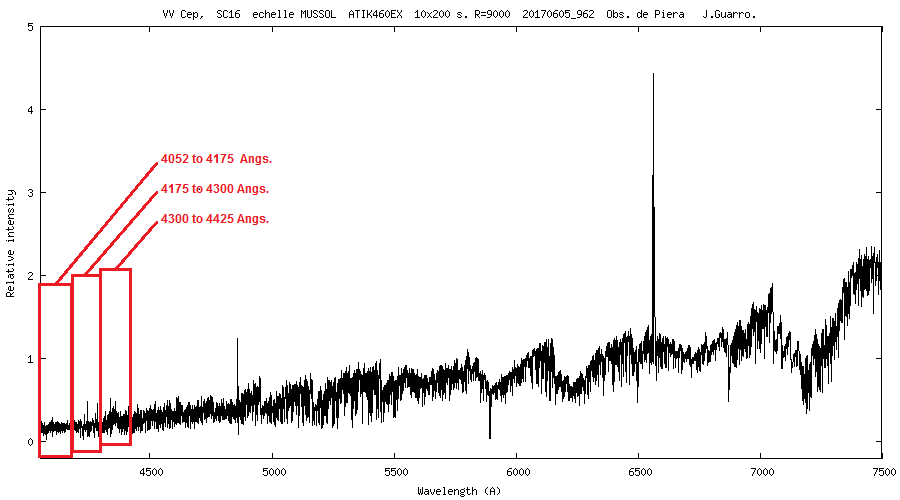Click the '4175 to 4300 Angs.' red label
Image resolution: width=900 pixels, height=500 pixels.
(215, 189)
